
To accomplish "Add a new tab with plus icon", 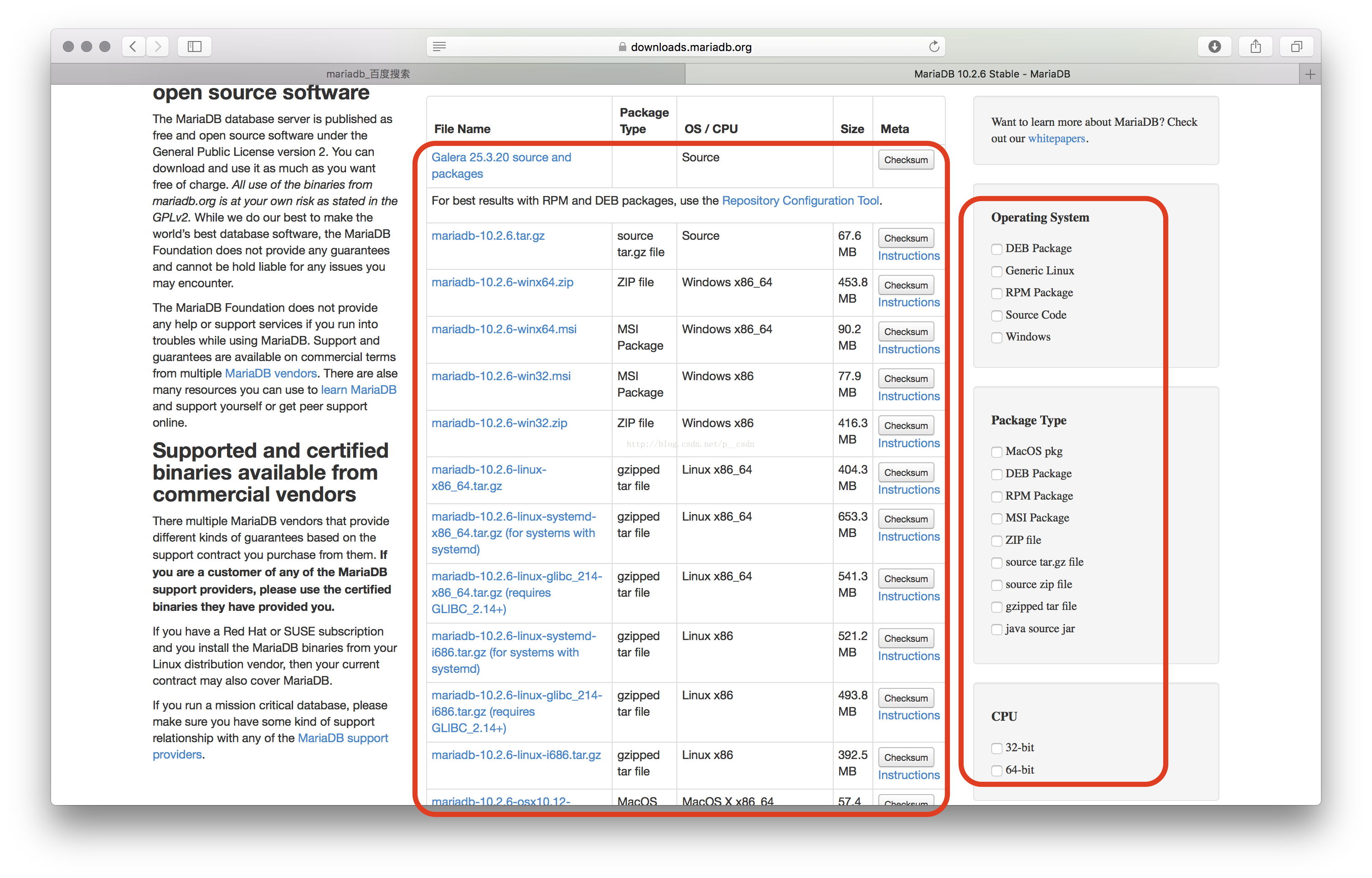I will [1310, 74].
